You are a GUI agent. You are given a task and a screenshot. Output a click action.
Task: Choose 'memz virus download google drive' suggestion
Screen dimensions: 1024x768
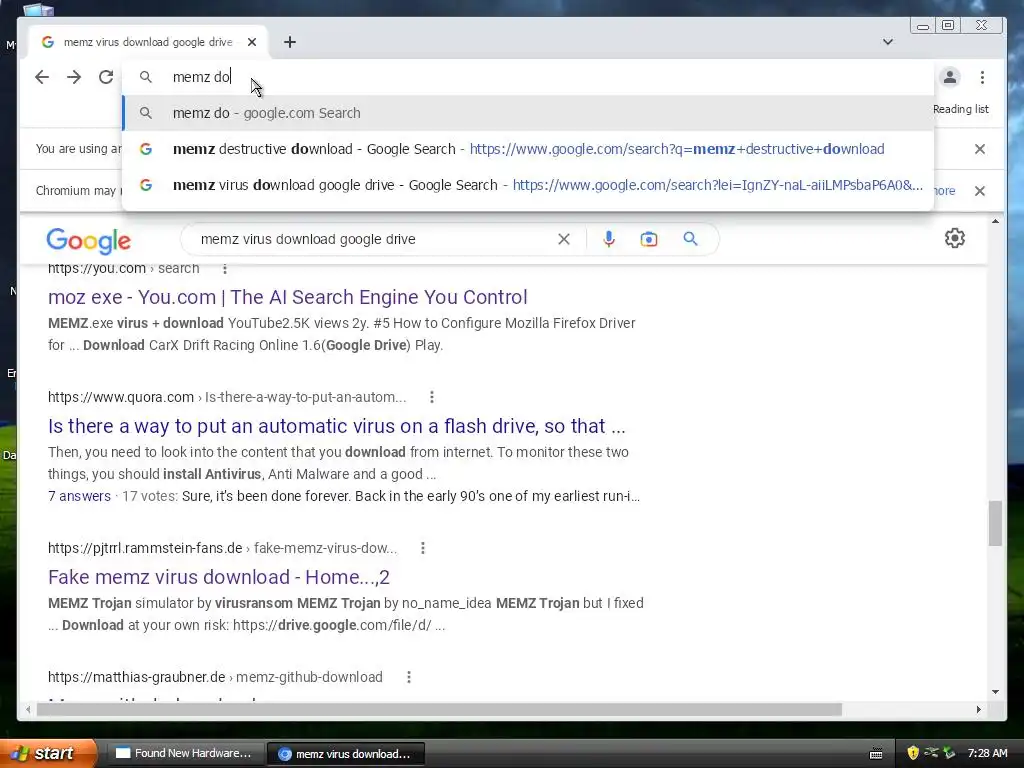528,185
